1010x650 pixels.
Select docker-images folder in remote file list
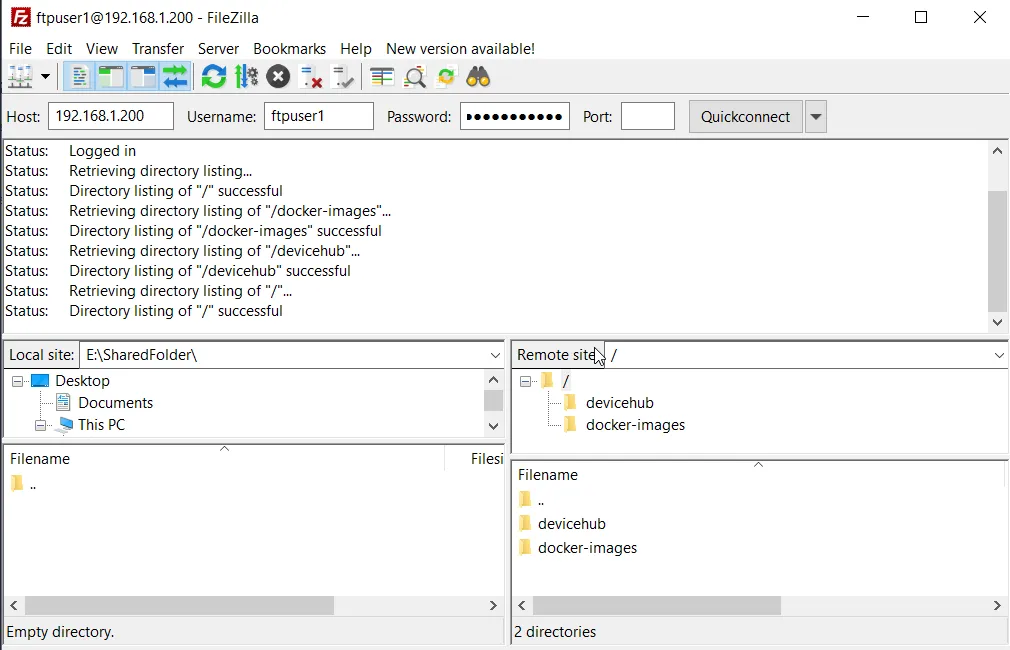587,548
